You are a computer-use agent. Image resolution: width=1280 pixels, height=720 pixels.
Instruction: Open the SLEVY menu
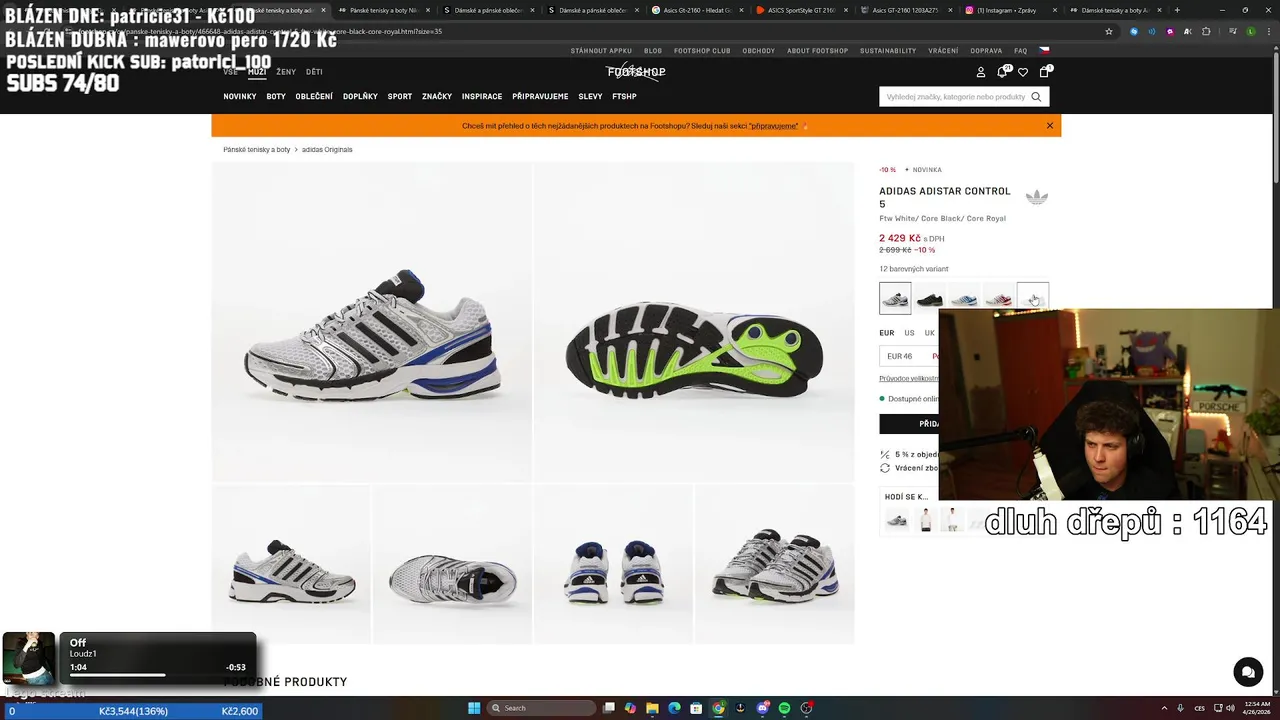click(590, 97)
